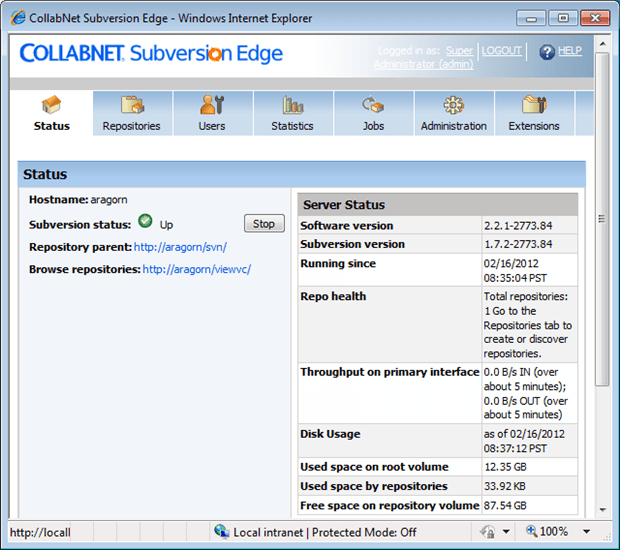The width and height of the screenshot is (620, 550).
Task: Open the http://aragorn/viewvc/ browse link
Action: point(197,269)
